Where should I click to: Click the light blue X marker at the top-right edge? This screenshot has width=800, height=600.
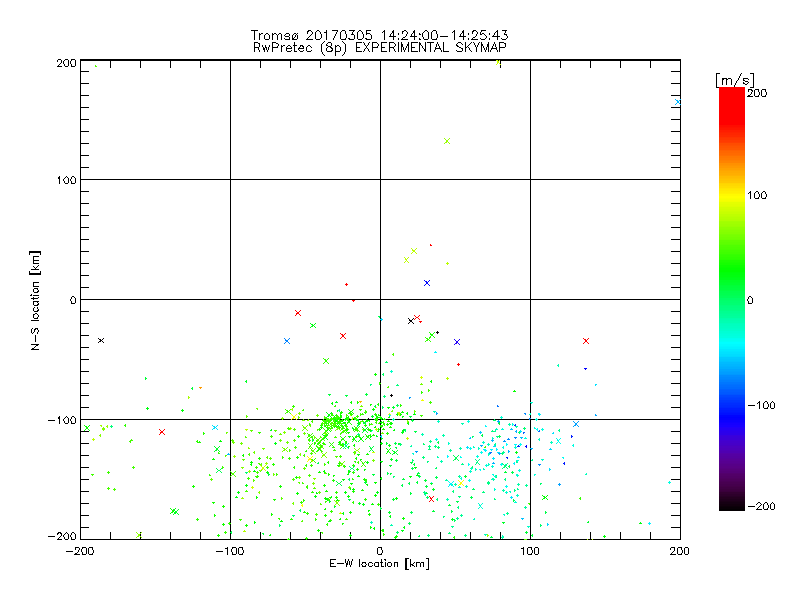(x=678, y=102)
